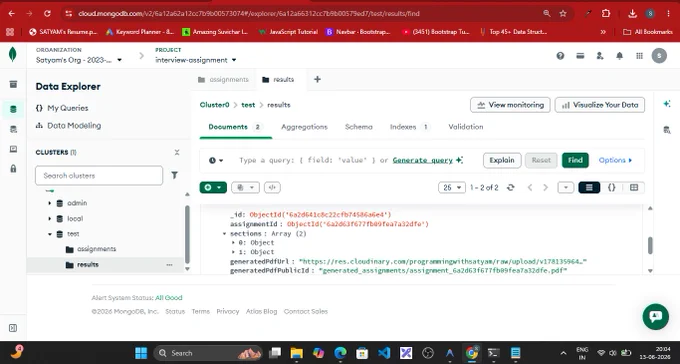Open the code export button
680x364 pixels.
pyautogui.click(x=272, y=187)
